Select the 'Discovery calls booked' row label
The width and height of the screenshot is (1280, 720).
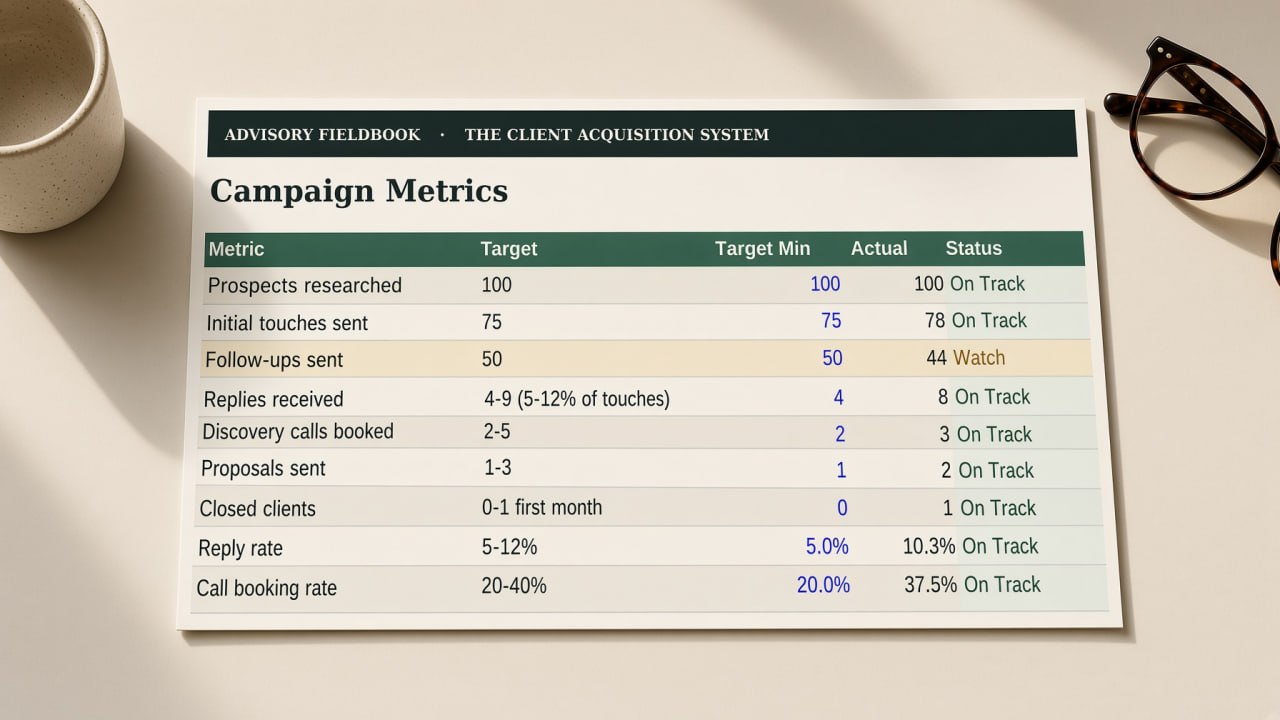[x=298, y=432]
